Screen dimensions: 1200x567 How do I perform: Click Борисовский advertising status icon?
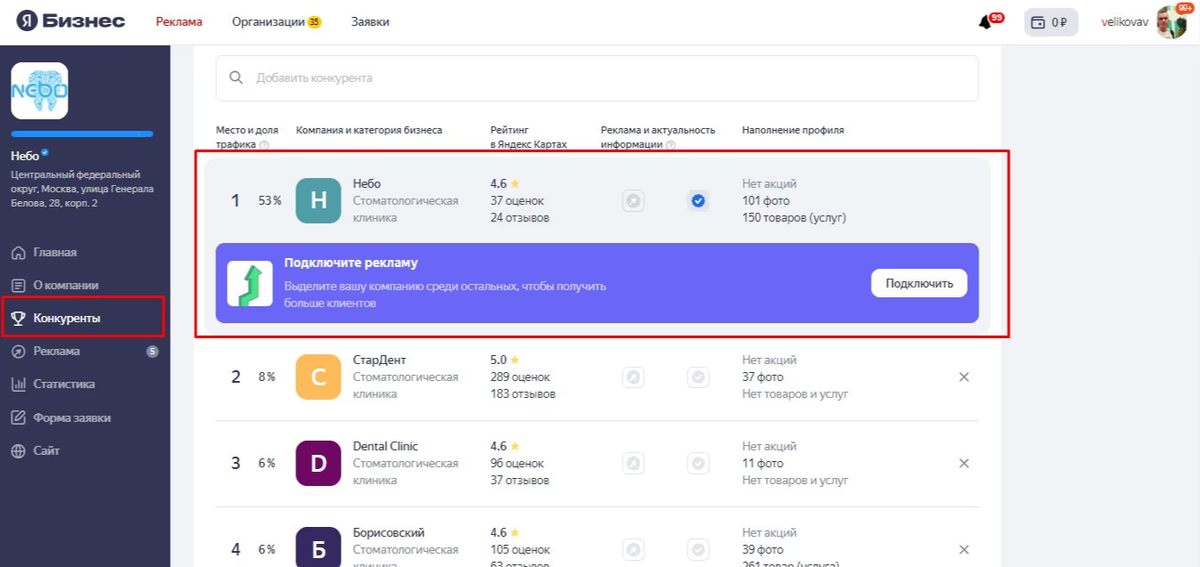pos(633,550)
